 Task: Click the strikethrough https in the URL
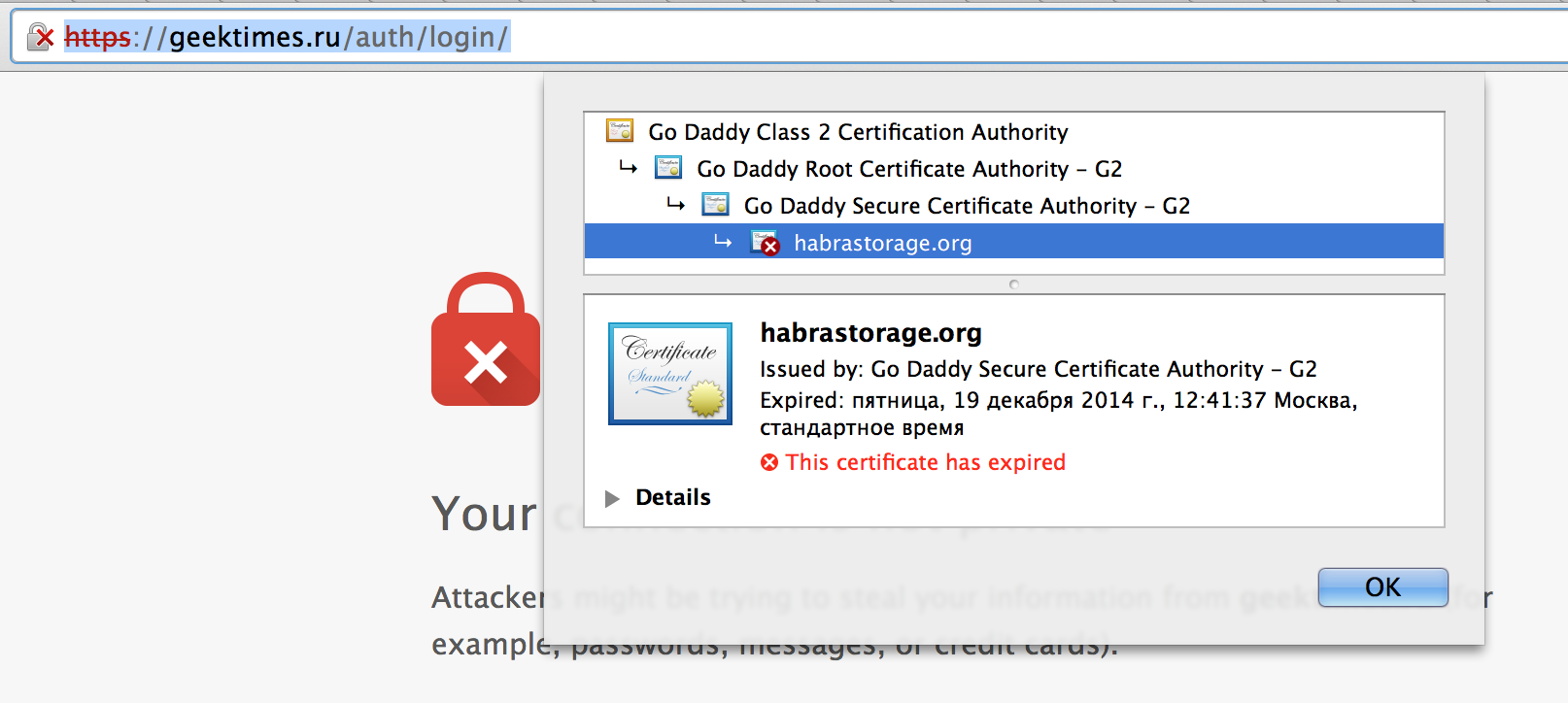97,37
